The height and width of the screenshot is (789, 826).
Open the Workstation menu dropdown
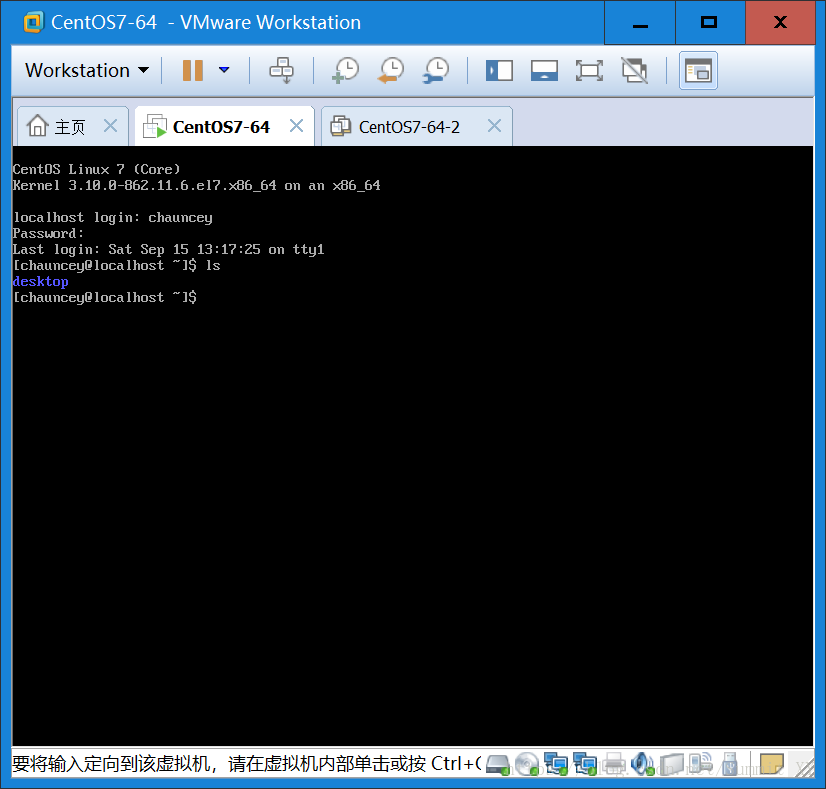pos(87,70)
